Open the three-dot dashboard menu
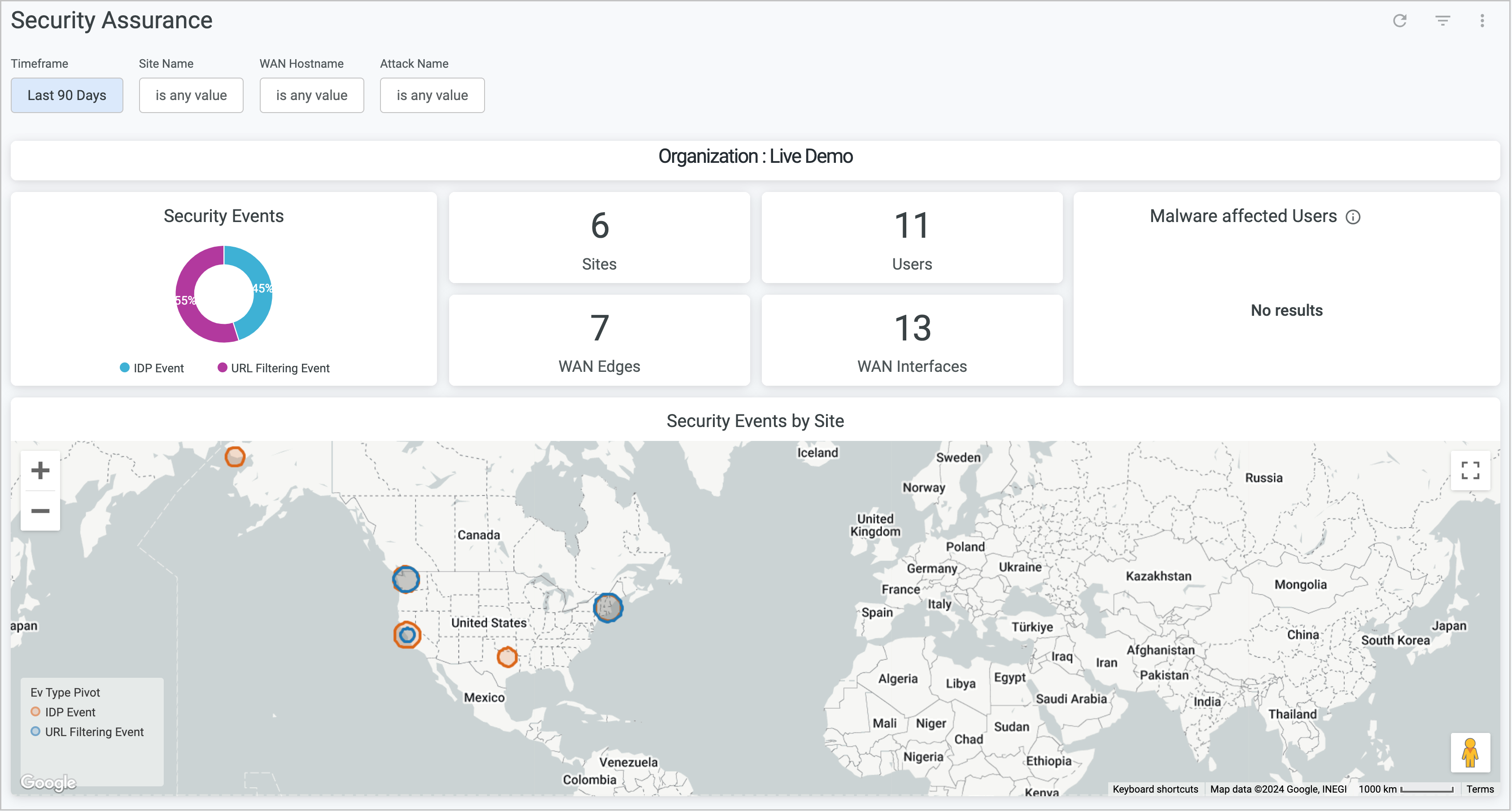The height and width of the screenshot is (811, 1512). (1481, 21)
